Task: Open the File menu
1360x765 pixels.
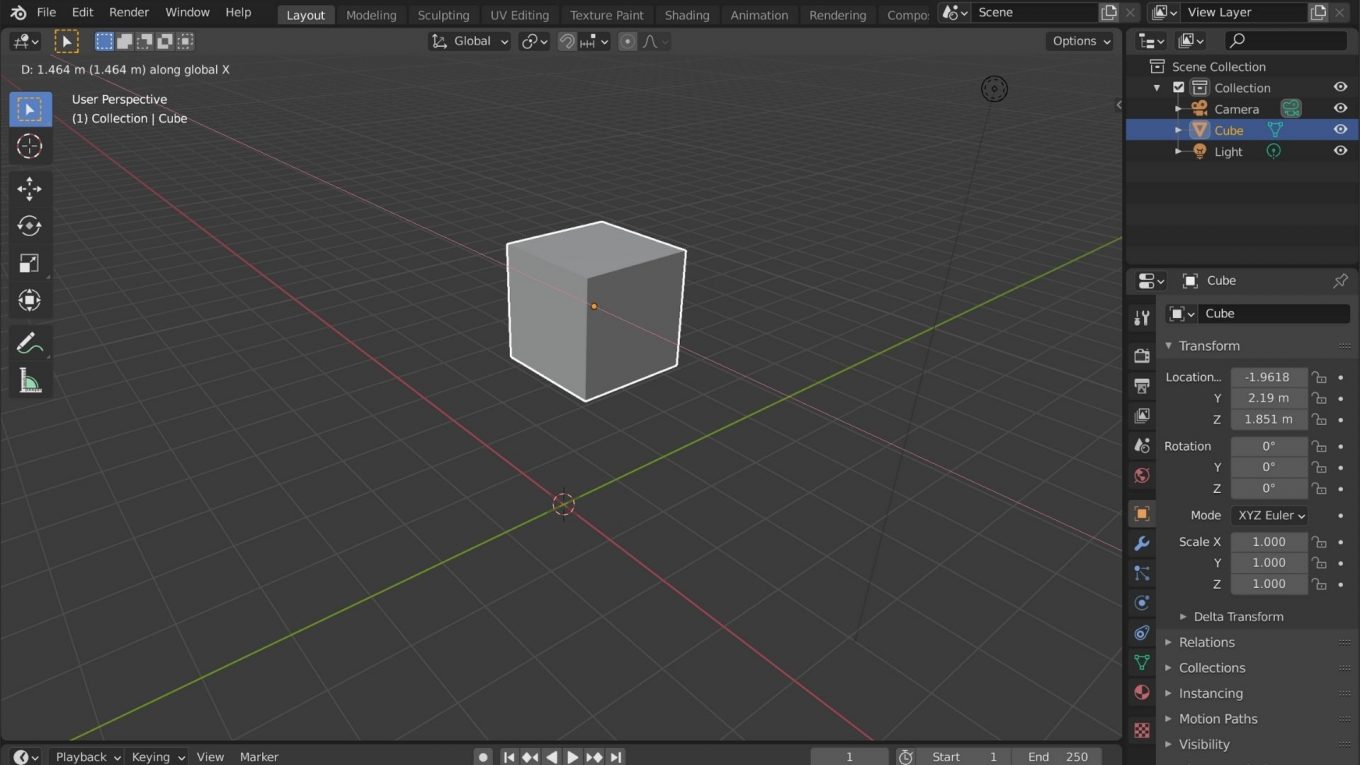Action: pos(46,12)
